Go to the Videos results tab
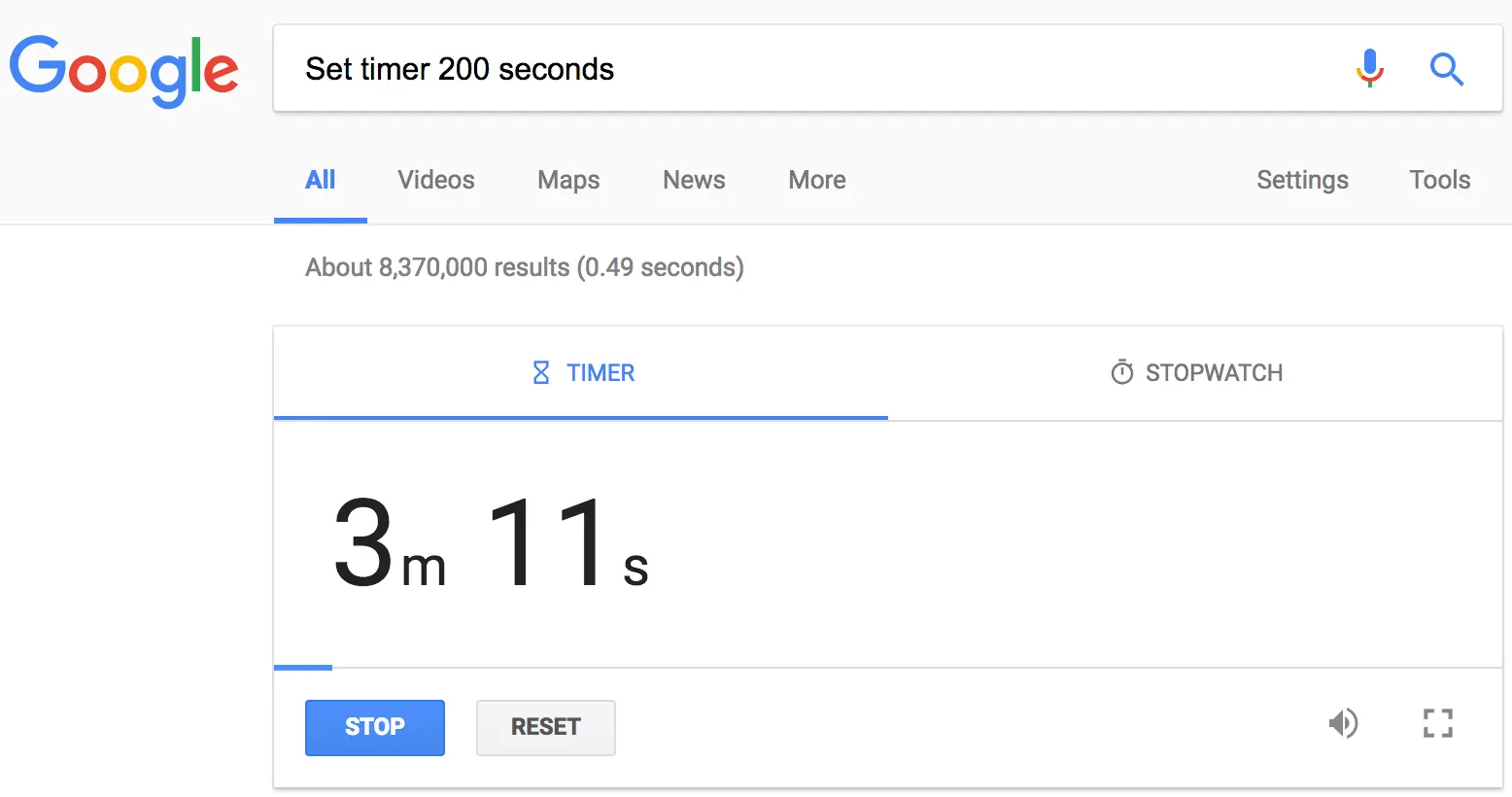1512x797 pixels. 435,180
